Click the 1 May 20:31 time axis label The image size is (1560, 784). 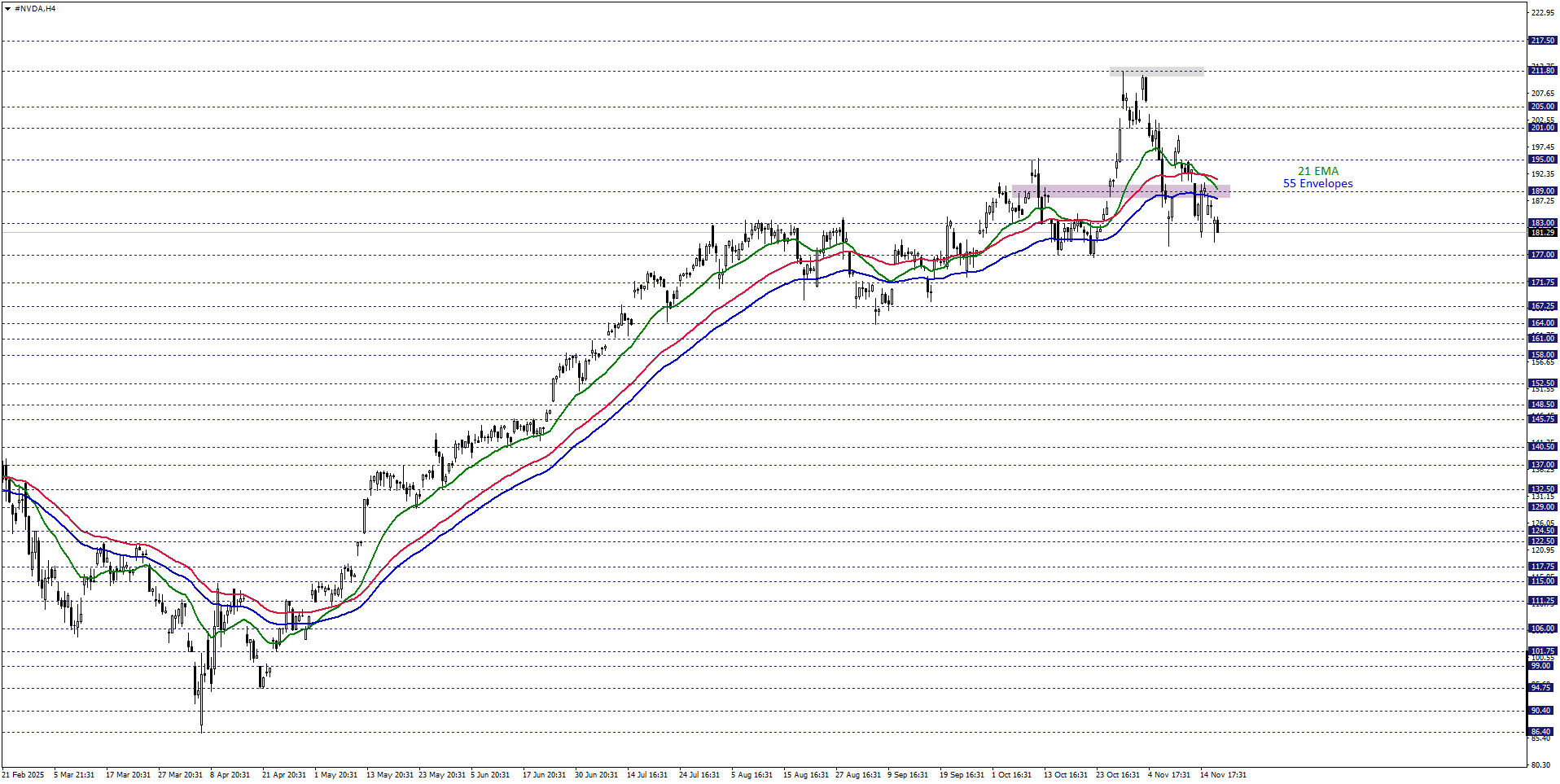[x=335, y=775]
